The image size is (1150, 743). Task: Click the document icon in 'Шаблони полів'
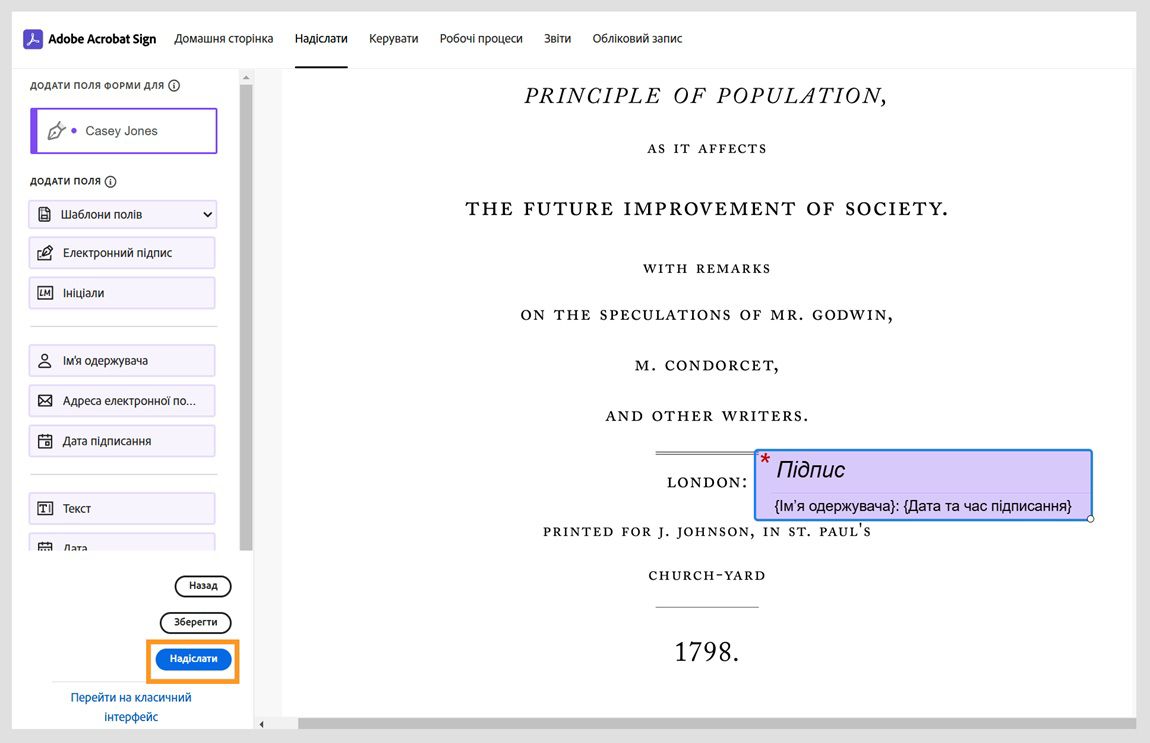(x=45, y=214)
